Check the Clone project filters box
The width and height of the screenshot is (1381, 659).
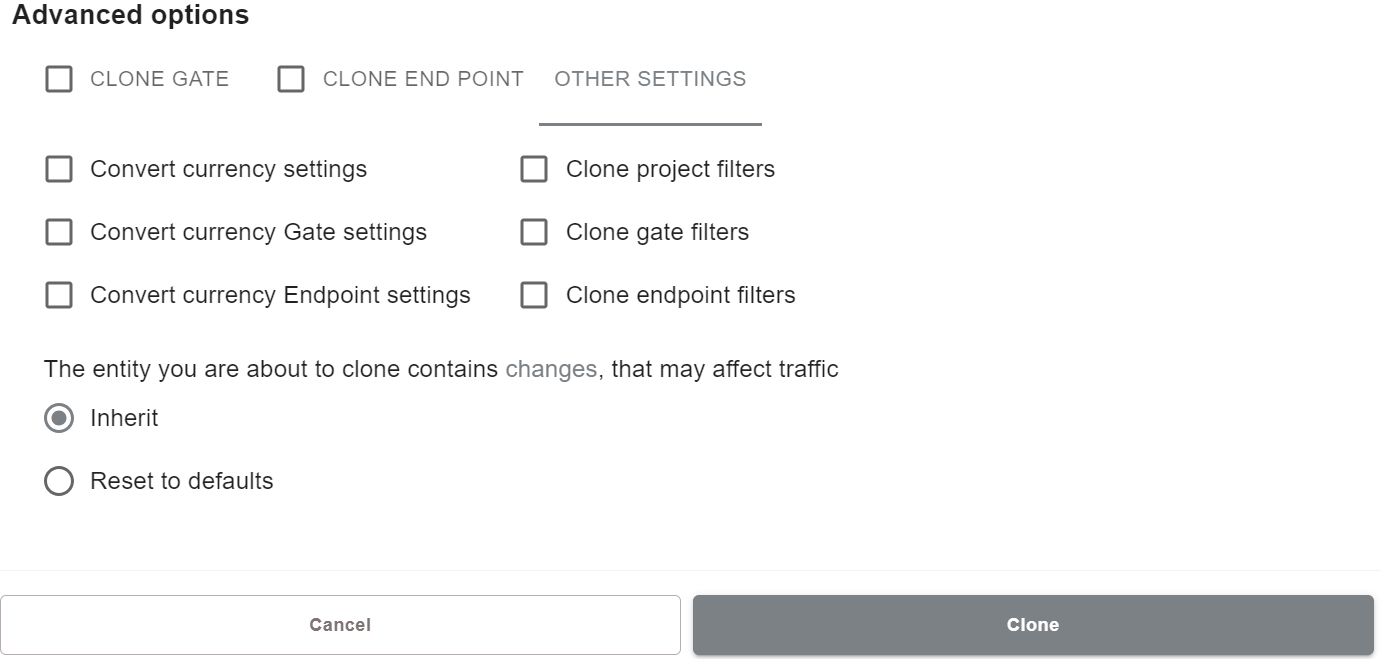coord(534,169)
